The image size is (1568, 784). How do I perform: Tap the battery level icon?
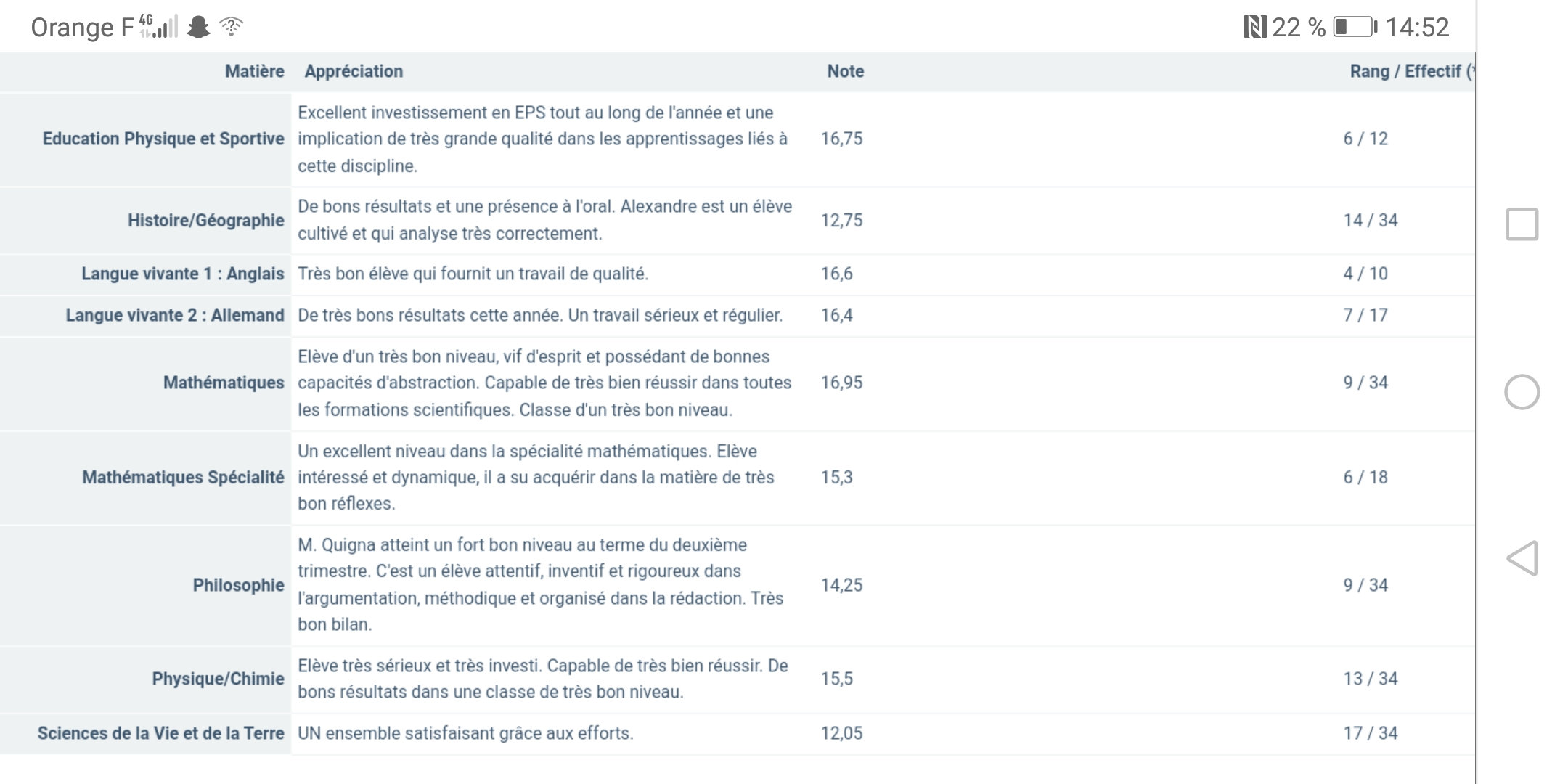(1355, 28)
